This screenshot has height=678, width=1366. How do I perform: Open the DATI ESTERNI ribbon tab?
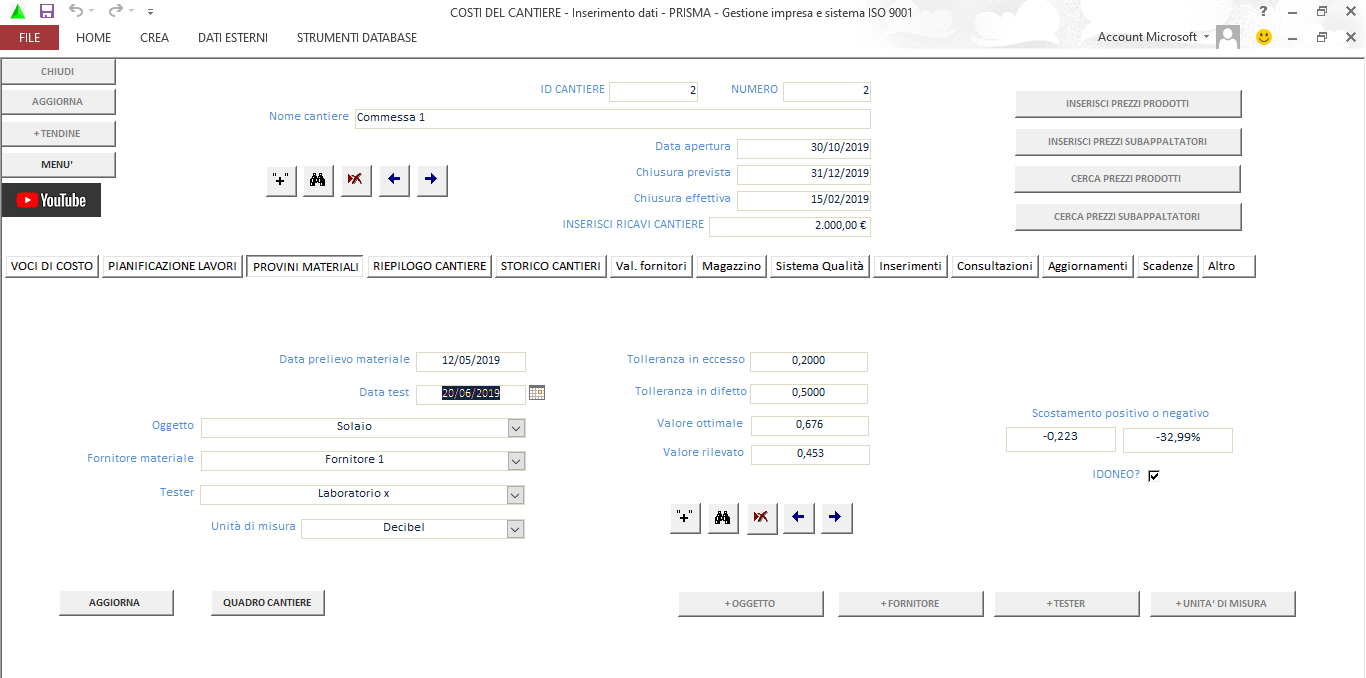[233, 37]
